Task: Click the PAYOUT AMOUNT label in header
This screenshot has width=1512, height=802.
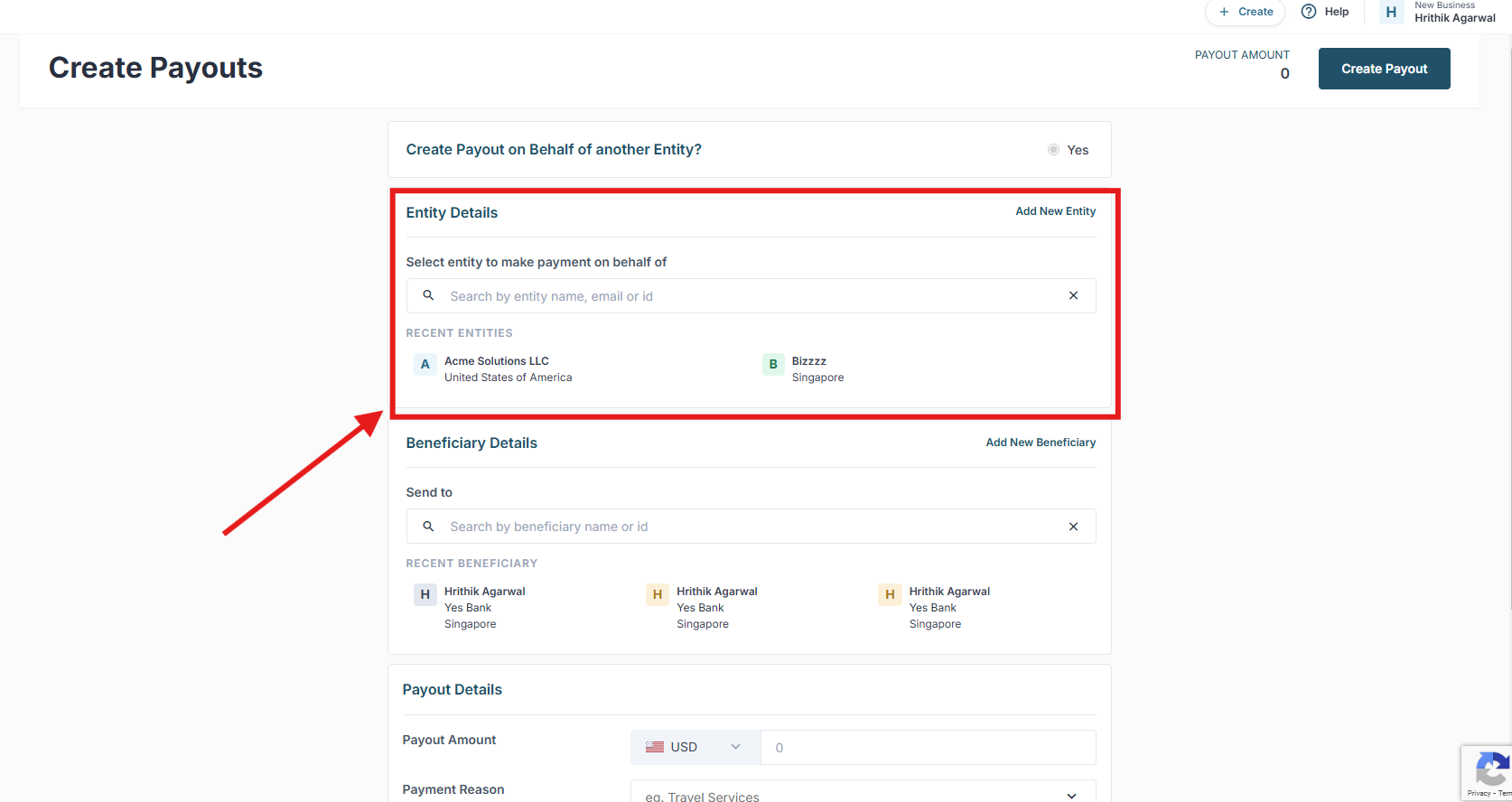Action: tap(1242, 55)
